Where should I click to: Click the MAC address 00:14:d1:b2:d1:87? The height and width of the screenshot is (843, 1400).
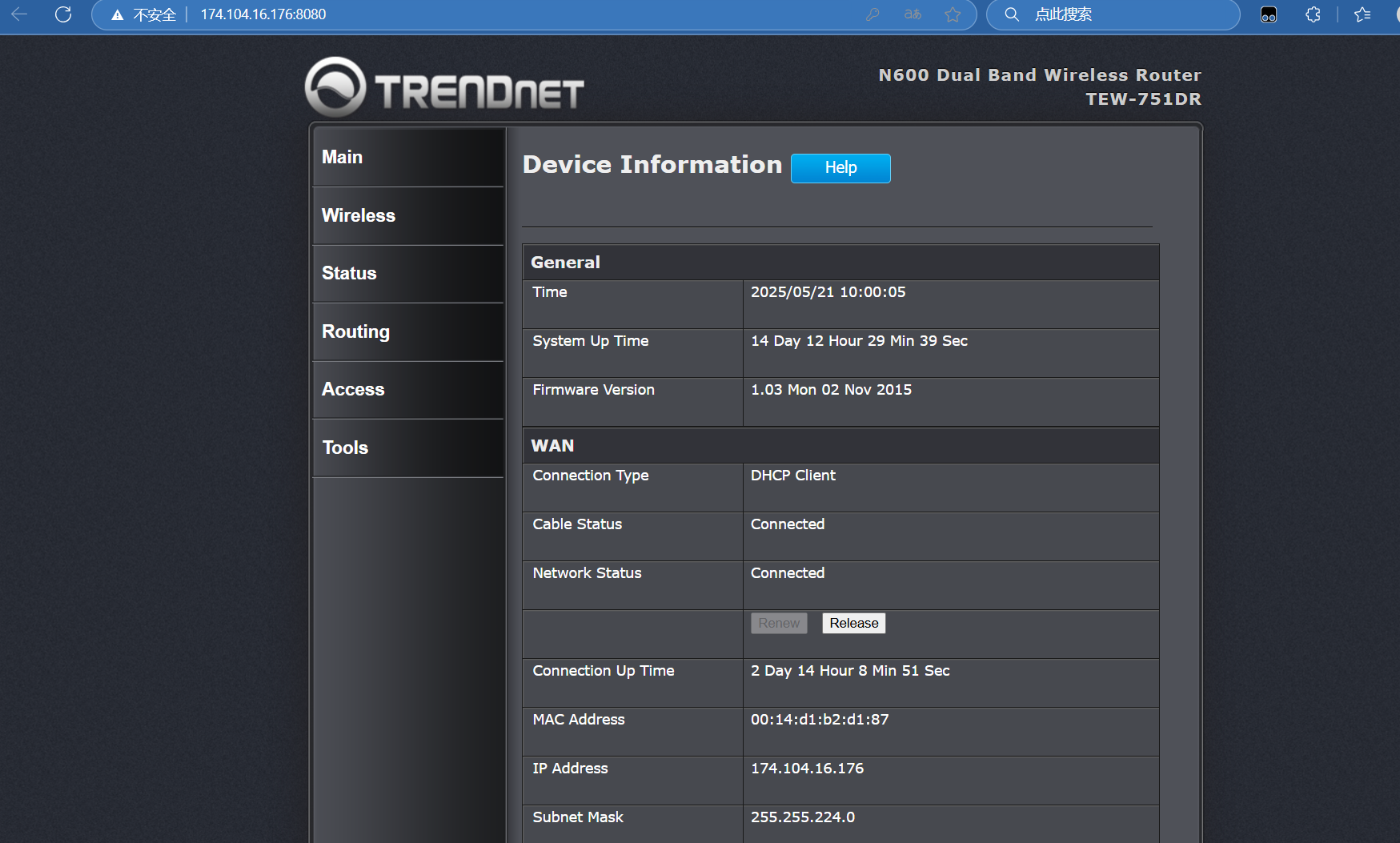820,720
